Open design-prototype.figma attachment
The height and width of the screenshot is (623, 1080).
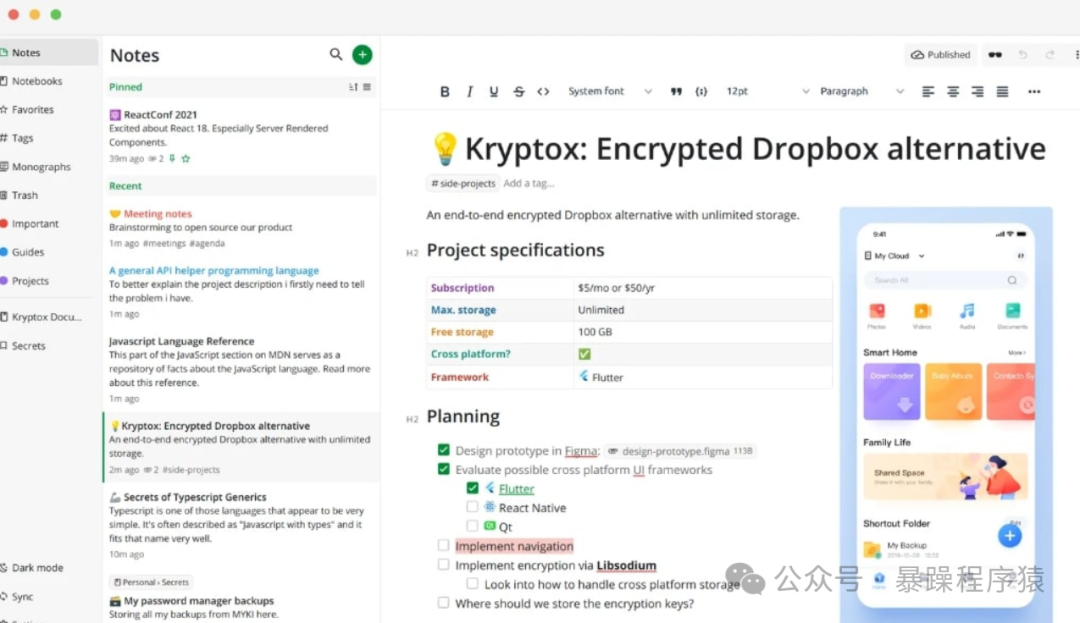(681, 451)
